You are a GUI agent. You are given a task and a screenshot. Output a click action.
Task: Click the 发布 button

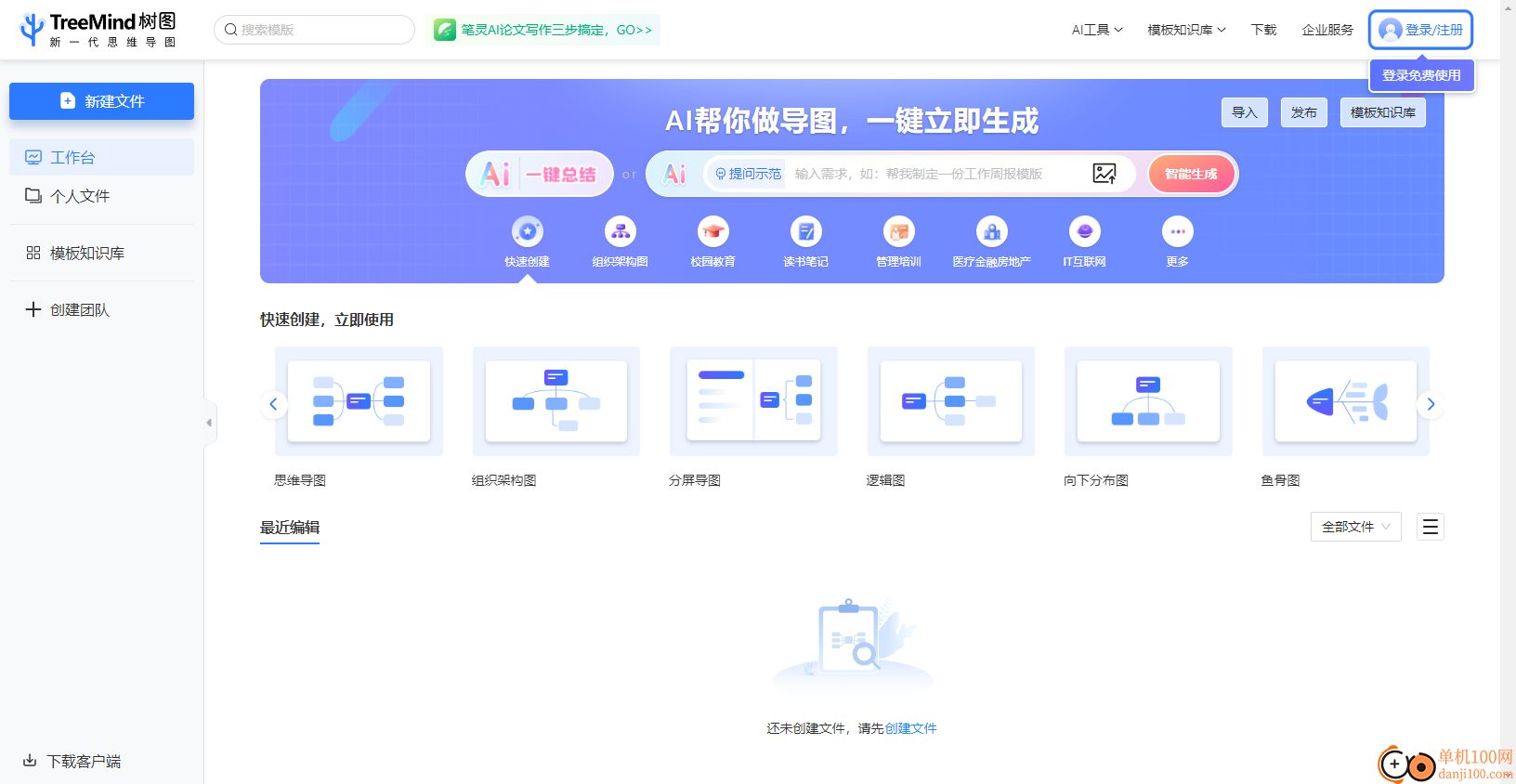[x=1304, y=112]
